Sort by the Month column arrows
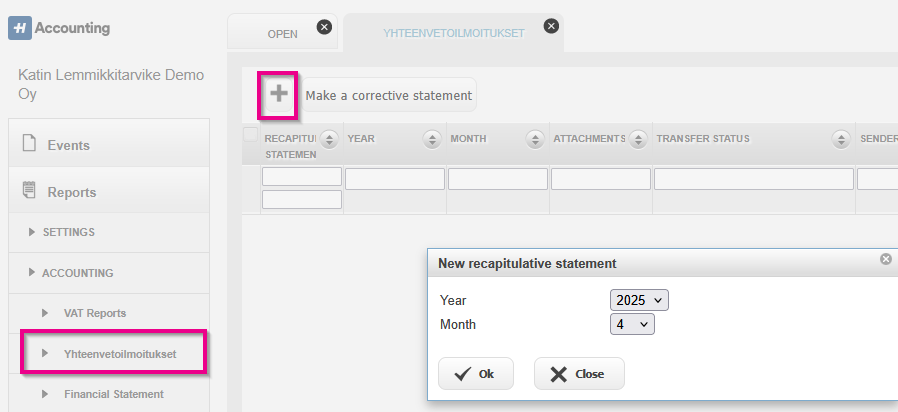The image size is (898, 412). coord(535,139)
